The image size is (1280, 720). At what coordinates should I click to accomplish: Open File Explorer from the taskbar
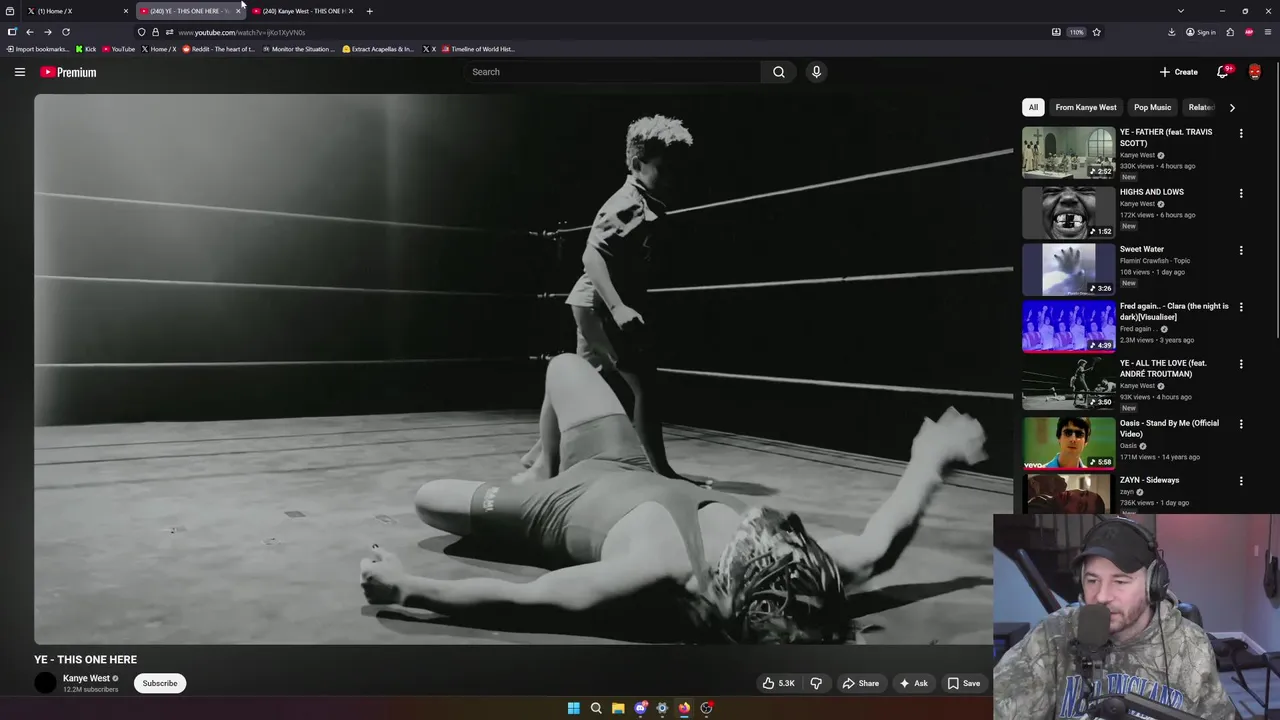click(618, 708)
